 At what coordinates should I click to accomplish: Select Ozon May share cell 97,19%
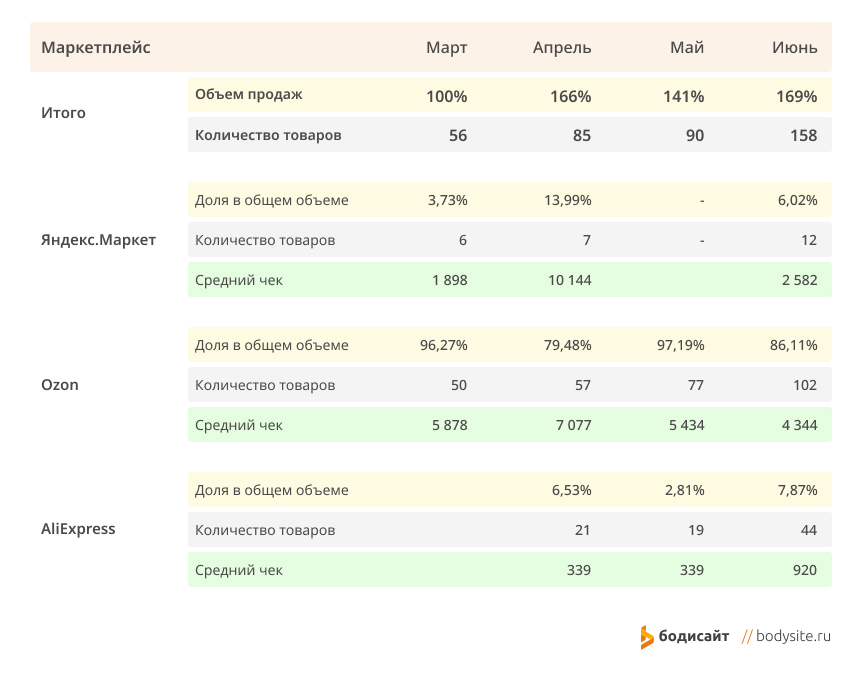point(680,345)
